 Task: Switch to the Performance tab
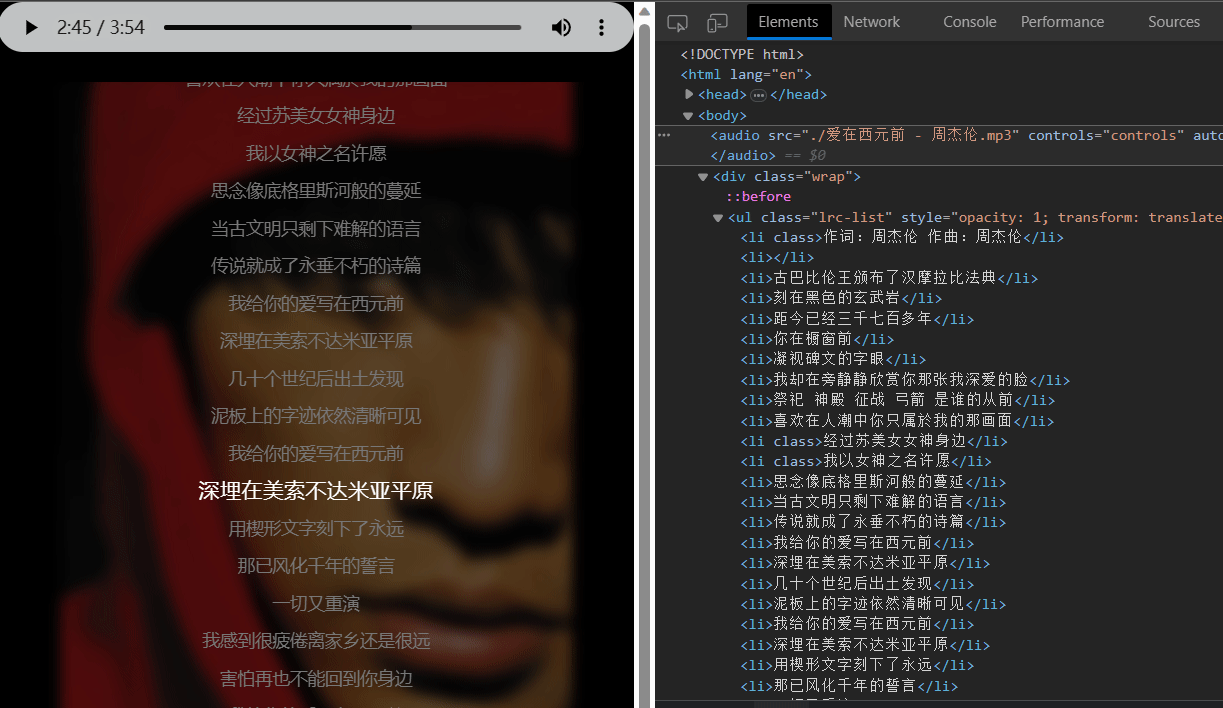(1062, 22)
